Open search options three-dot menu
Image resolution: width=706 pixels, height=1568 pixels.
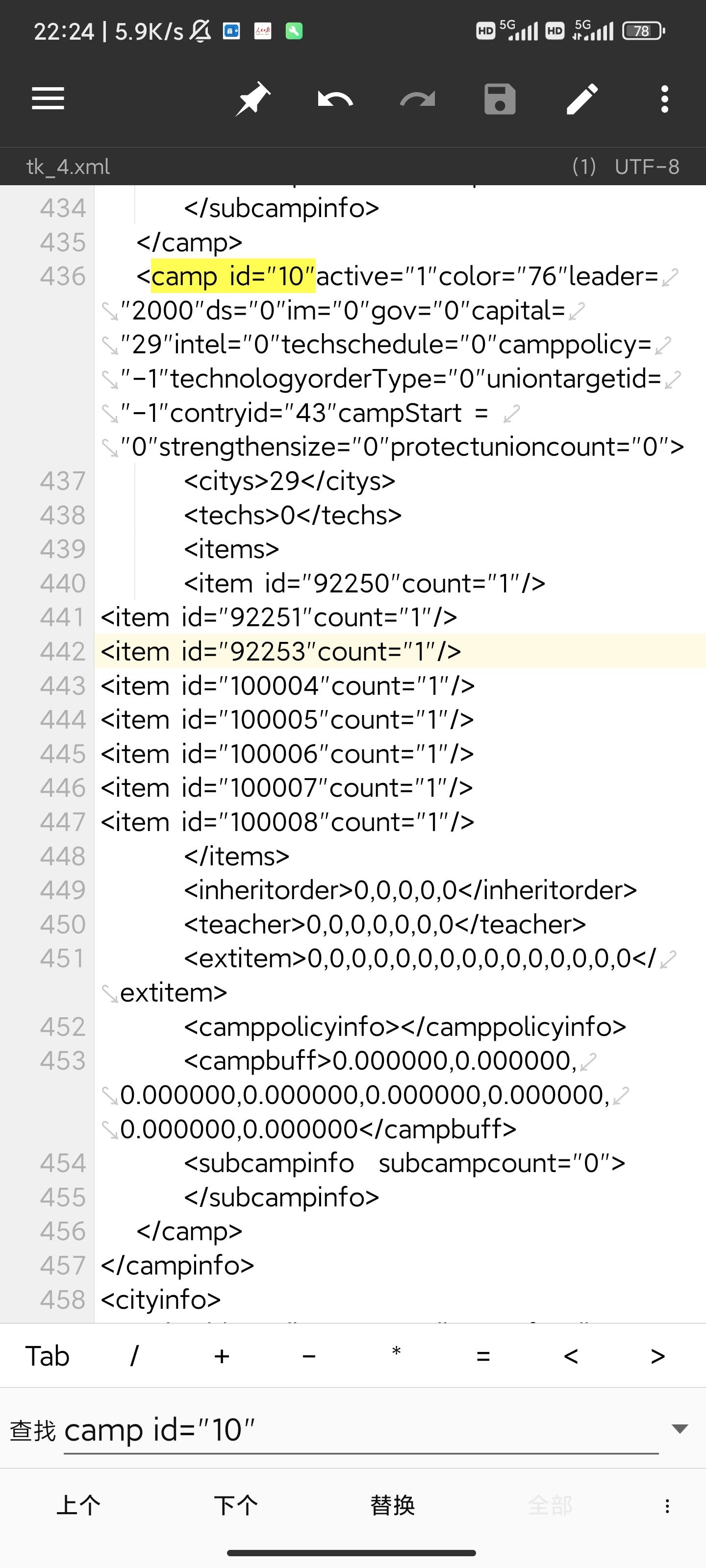point(668,1506)
